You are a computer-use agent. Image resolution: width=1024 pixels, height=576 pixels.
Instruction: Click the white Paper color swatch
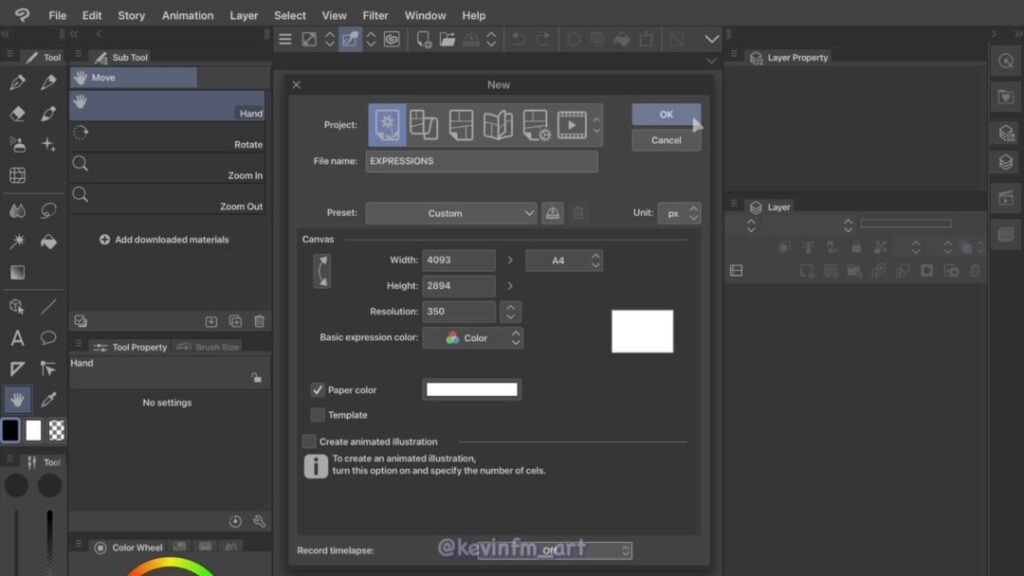(x=472, y=390)
